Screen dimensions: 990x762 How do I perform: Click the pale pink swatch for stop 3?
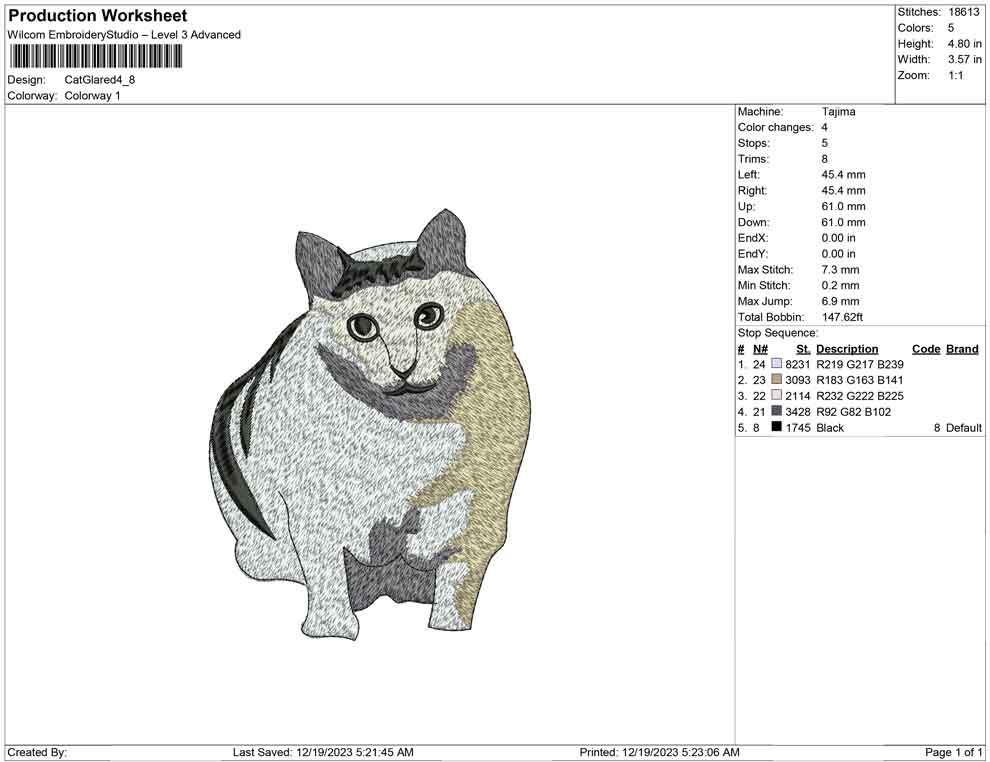click(776, 396)
